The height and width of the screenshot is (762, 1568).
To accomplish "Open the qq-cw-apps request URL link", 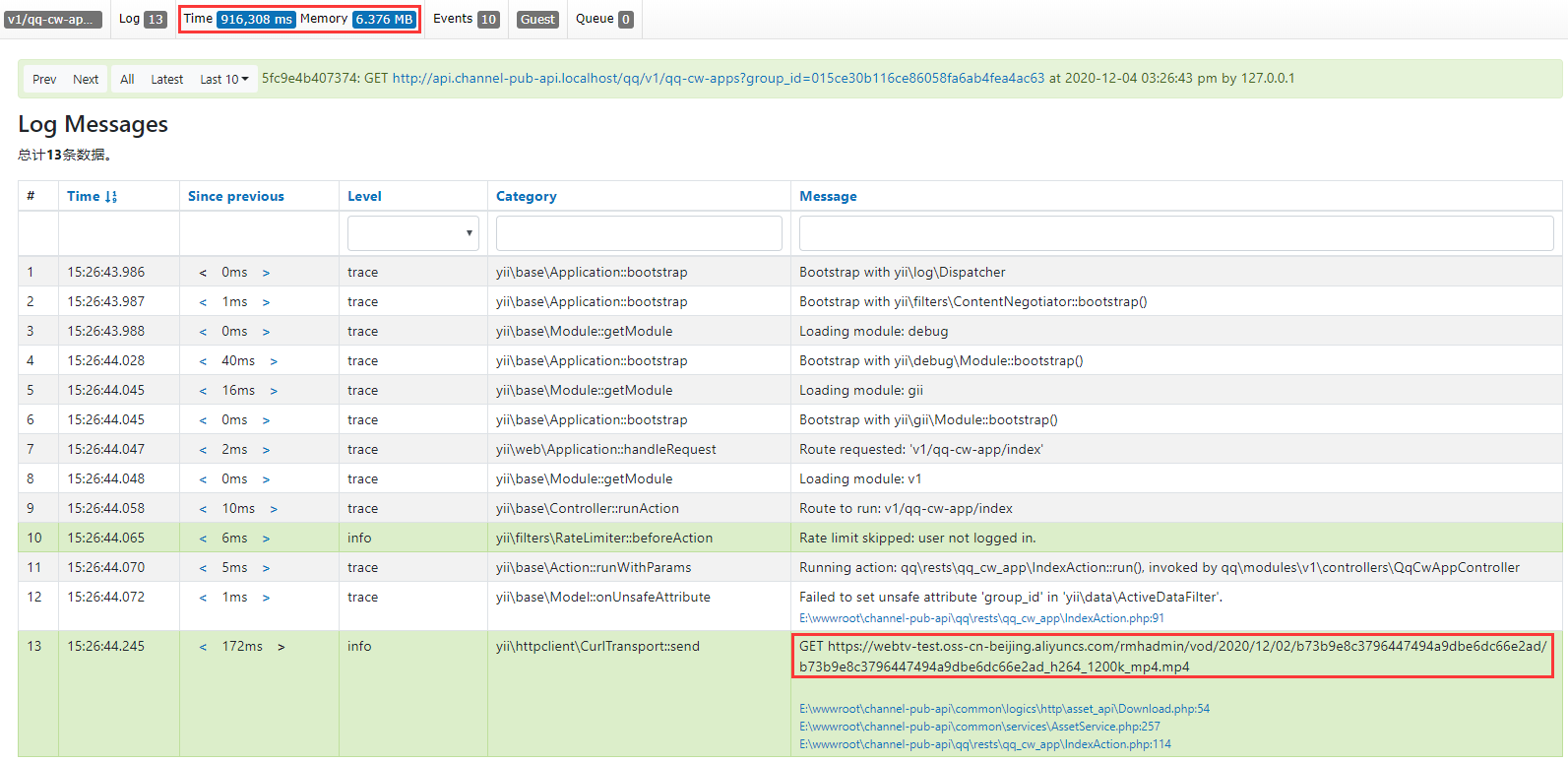I will (718, 78).
